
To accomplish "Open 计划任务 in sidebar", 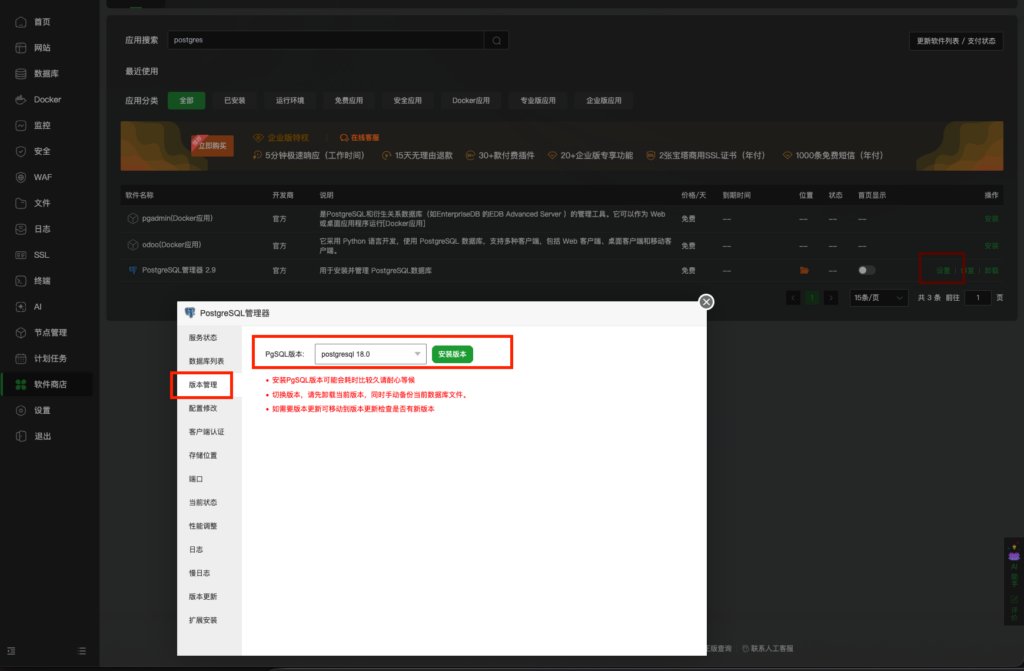I will pyautogui.click(x=50, y=359).
